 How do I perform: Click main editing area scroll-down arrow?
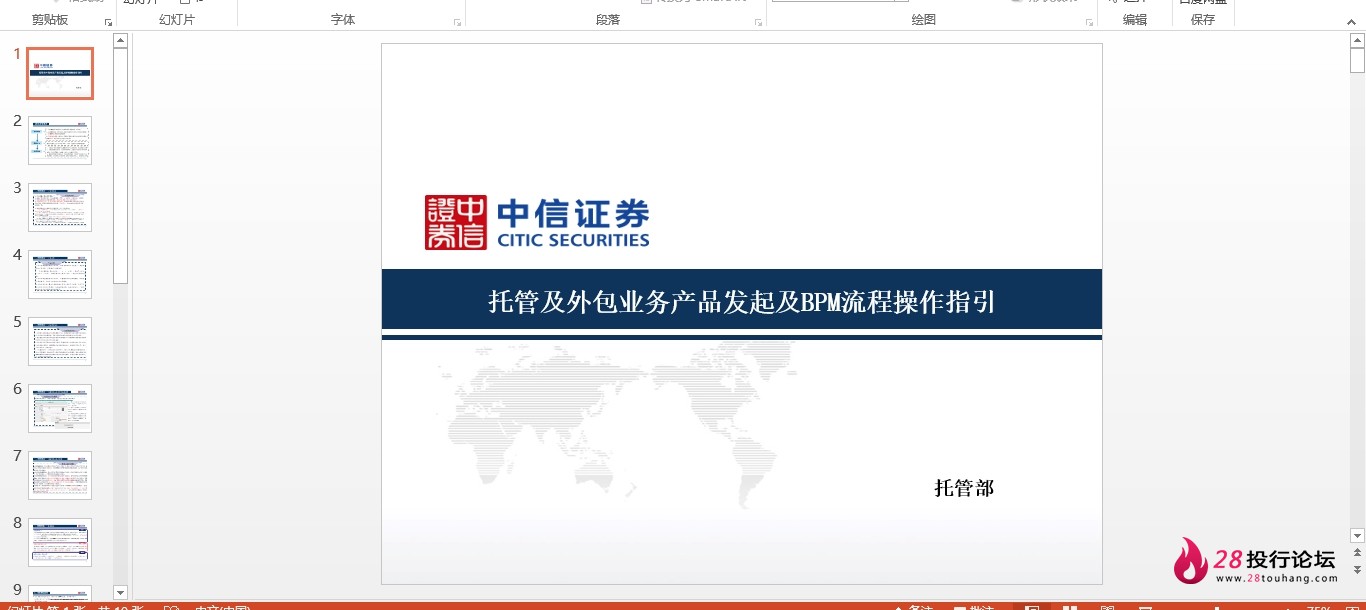click(x=1357, y=536)
